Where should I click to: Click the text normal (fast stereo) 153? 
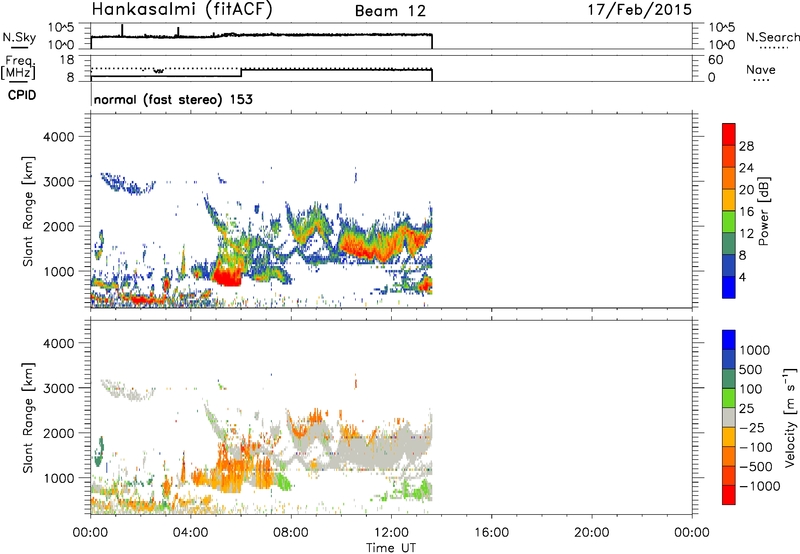[173, 99]
